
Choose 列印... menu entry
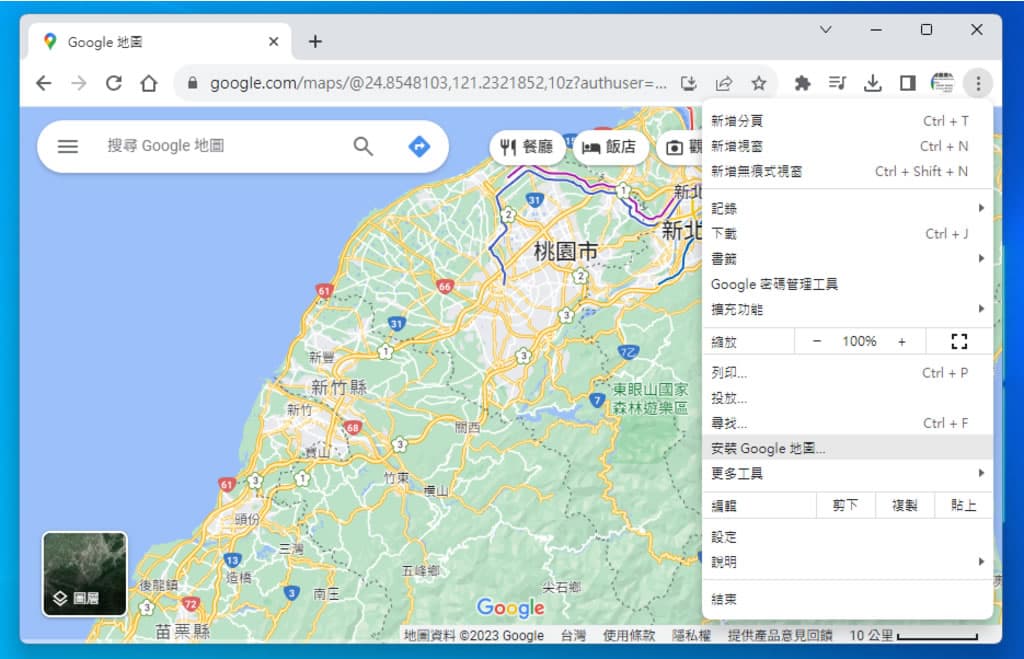(x=848, y=373)
